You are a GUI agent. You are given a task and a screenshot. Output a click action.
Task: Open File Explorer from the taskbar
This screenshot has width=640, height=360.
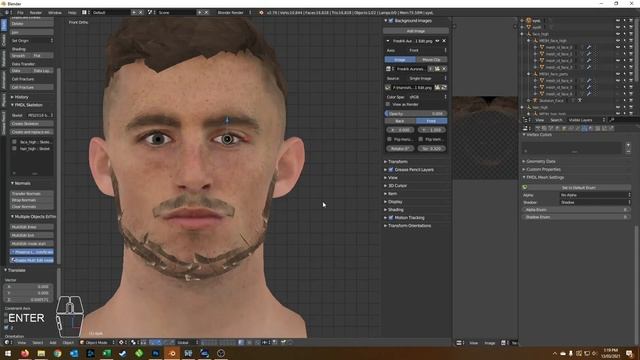click(41, 353)
